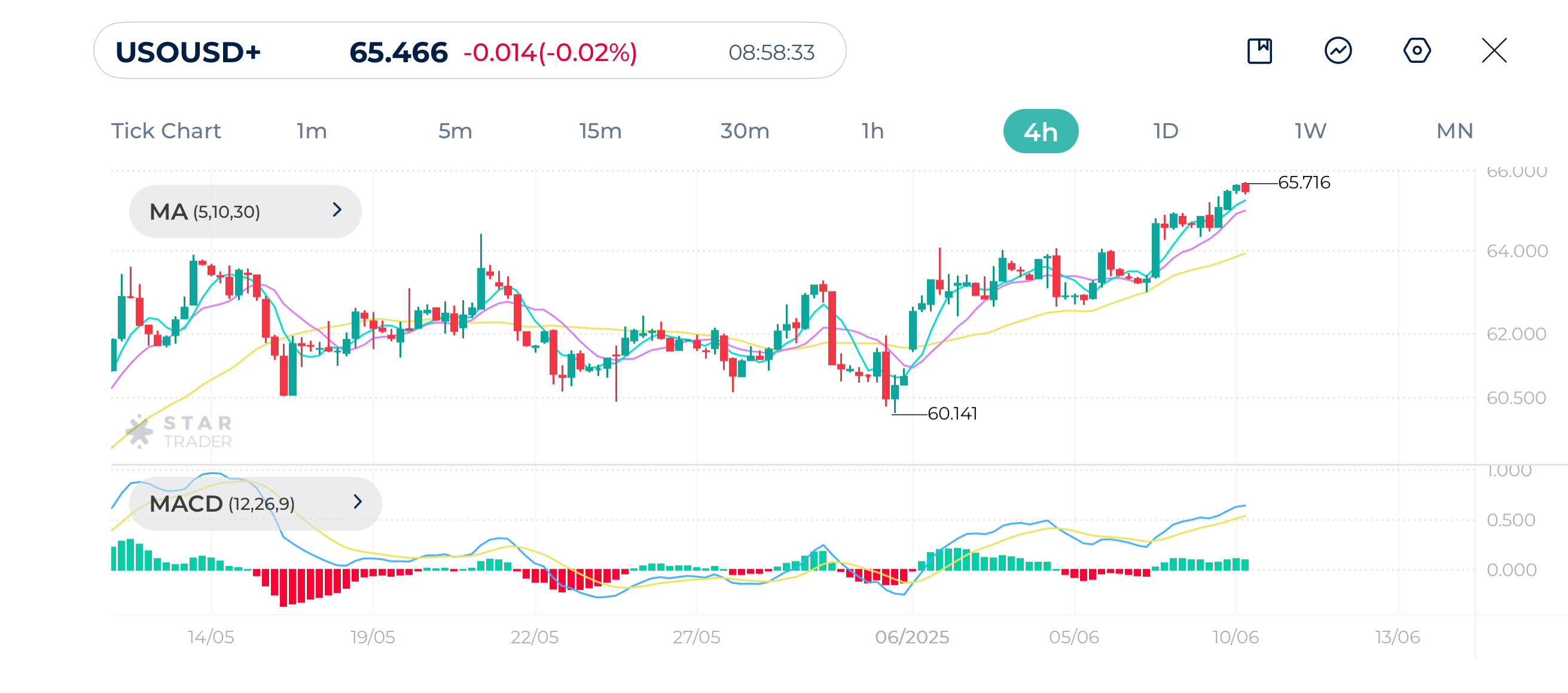Switch to the 15m timeframe
Image resolution: width=1568 pixels, height=693 pixels.
point(600,132)
